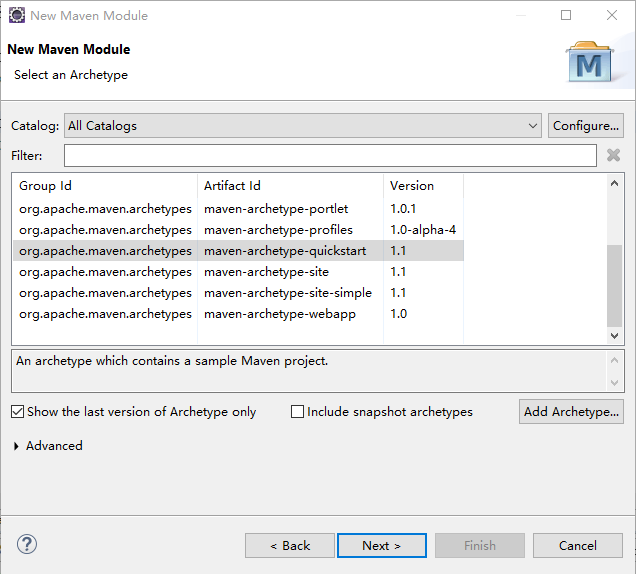The height and width of the screenshot is (574, 636).
Task: Click the archetype list vertical scrollbar
Action: tap(615, 285)
